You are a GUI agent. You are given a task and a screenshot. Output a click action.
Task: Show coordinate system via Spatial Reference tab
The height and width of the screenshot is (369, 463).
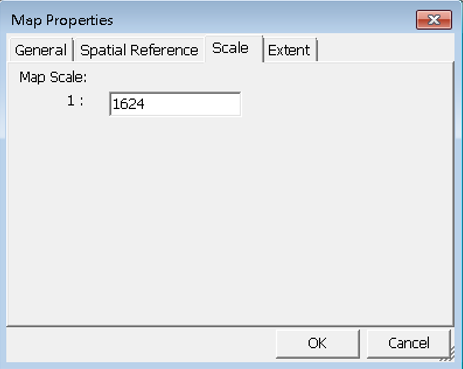pos(139,50)
